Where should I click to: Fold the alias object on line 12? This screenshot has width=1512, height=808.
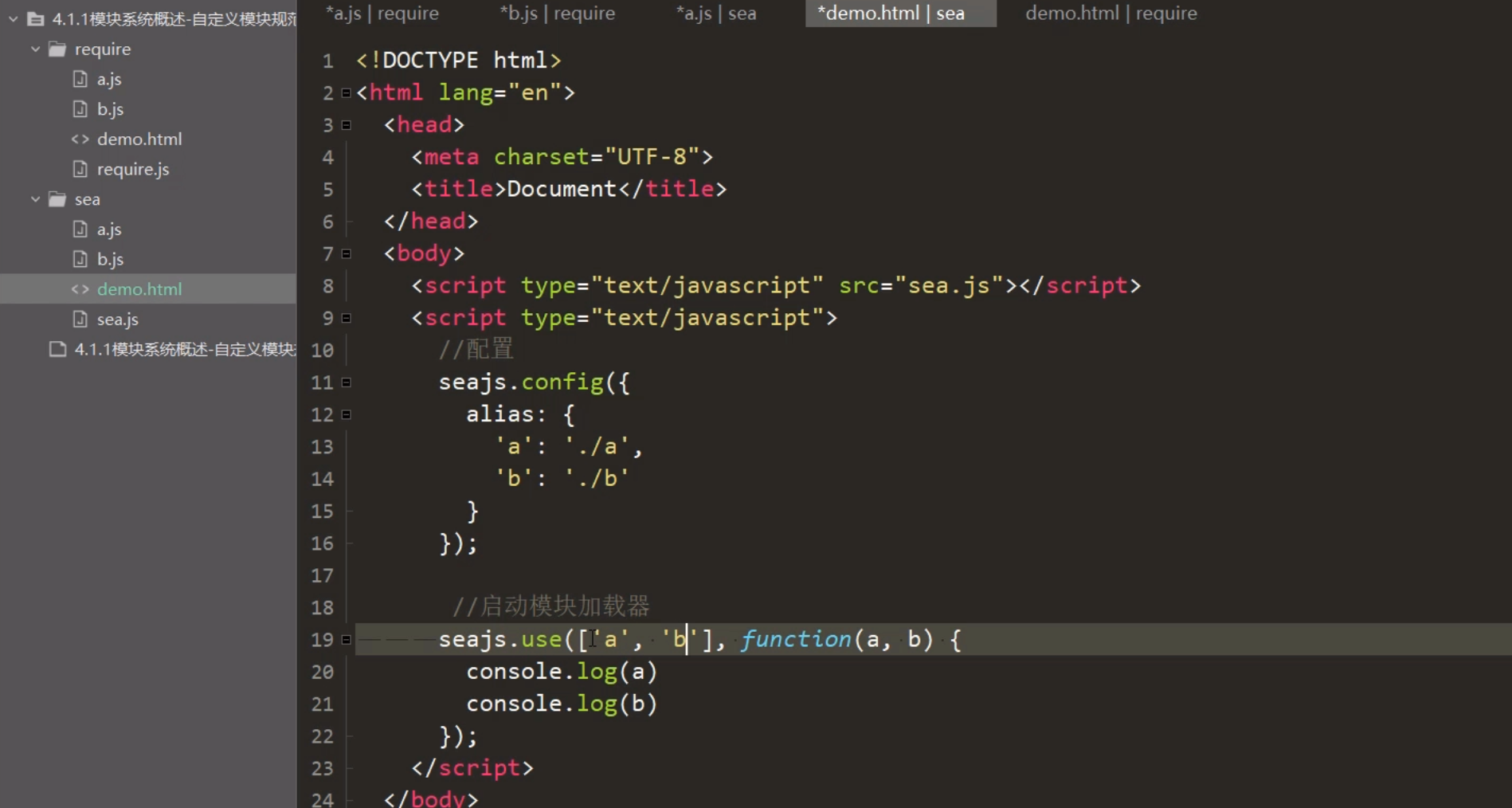346,414
